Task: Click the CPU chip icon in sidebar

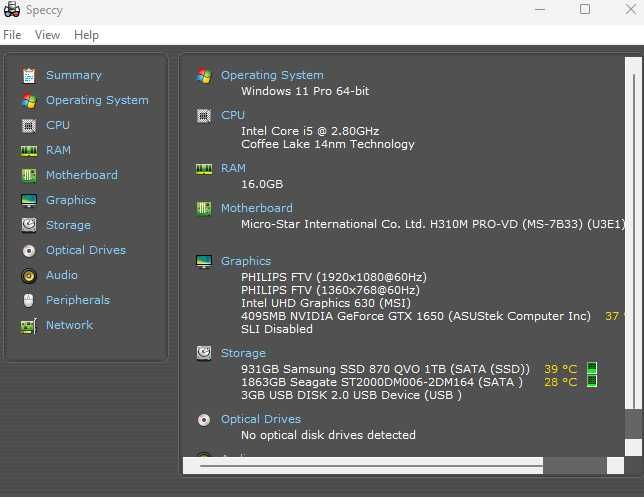Action: 29,126
